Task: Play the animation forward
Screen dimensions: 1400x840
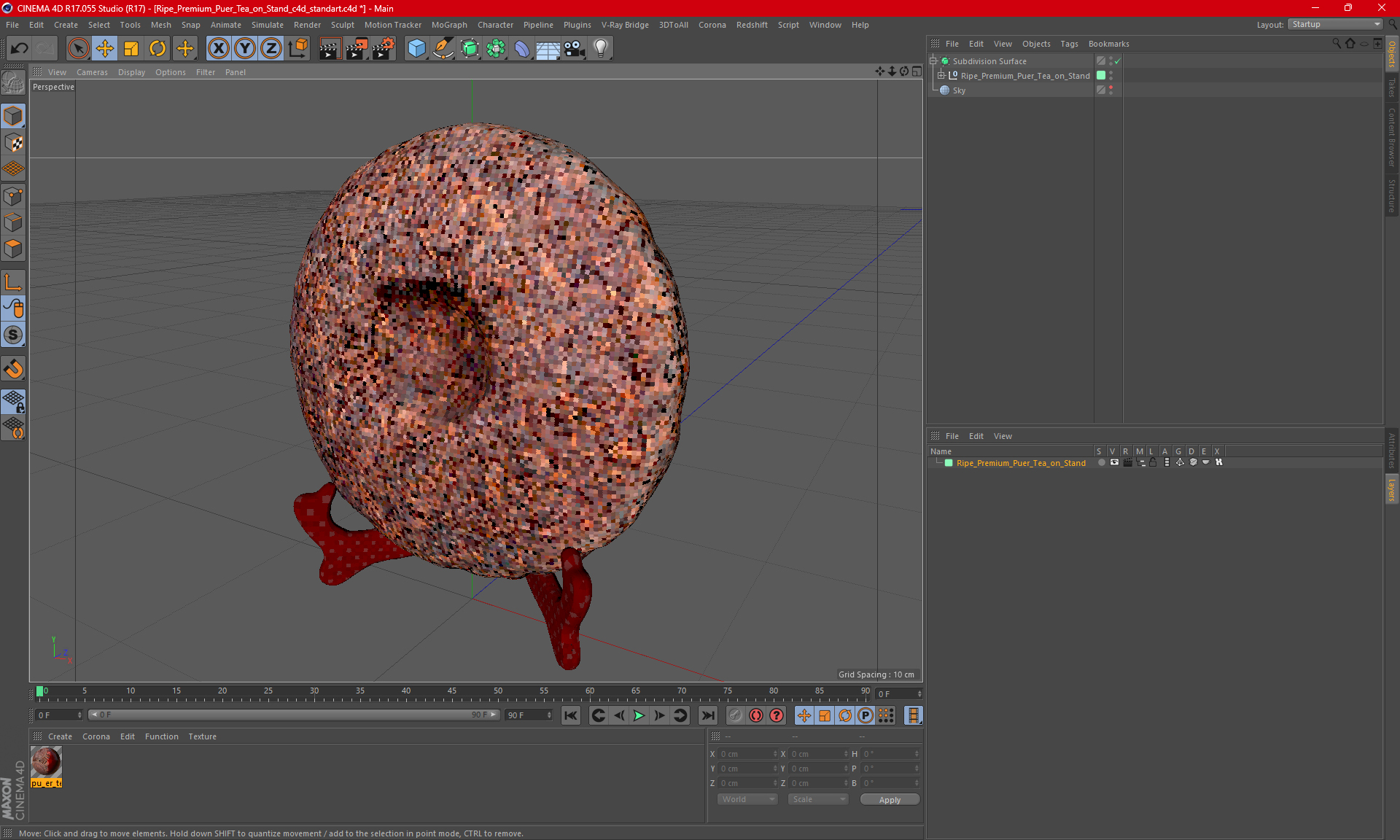Action: (x=639, y=716)
